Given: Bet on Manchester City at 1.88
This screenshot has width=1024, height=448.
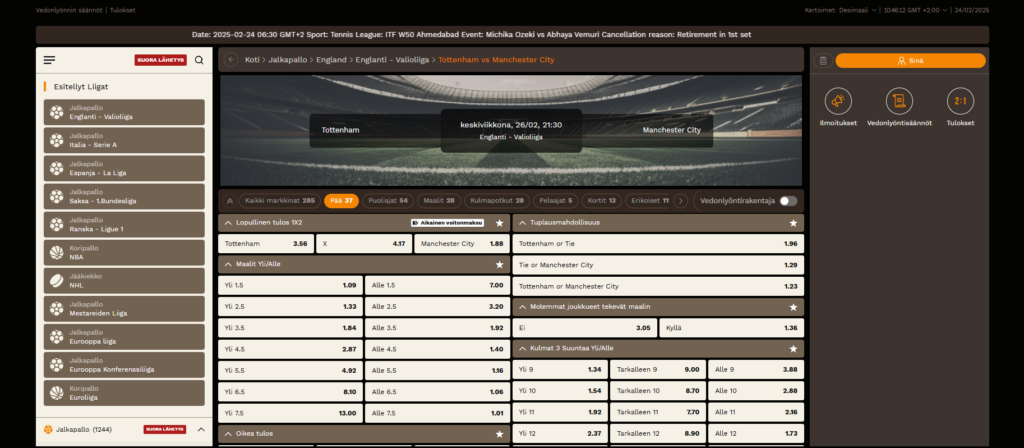Looking at the screenshot, I should pyautogui.click(x=462, y=244).
